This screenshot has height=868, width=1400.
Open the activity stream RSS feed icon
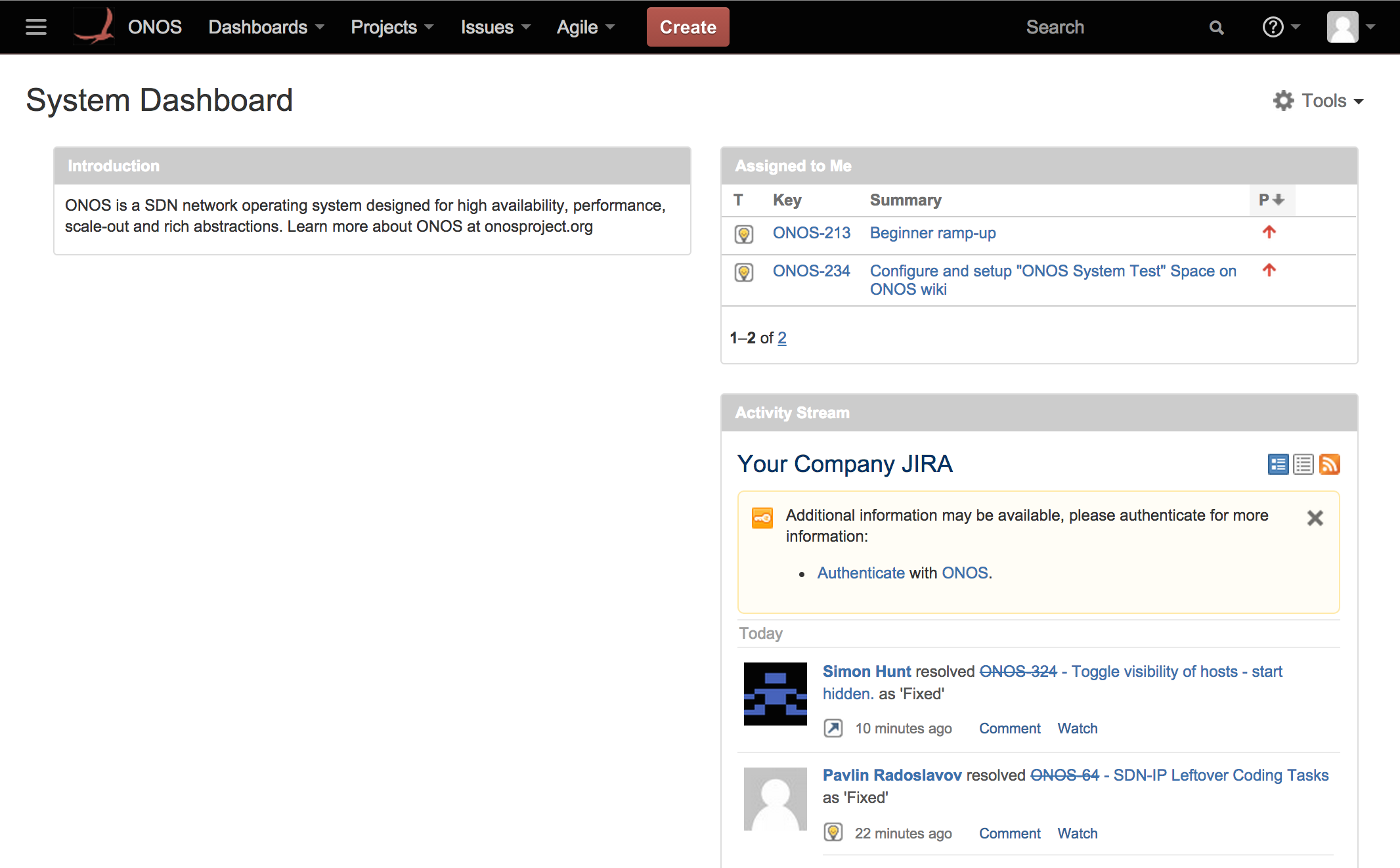(x=1329, y=464)
